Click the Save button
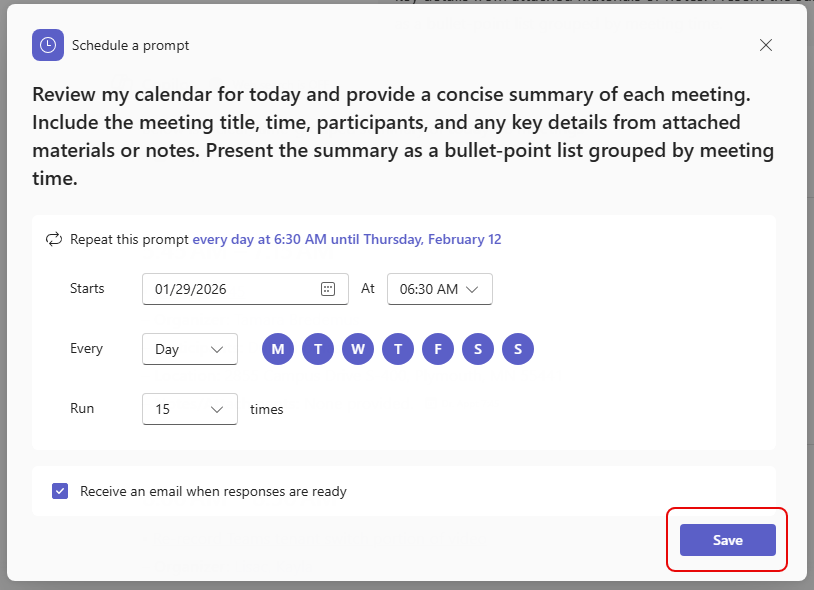 pos(728,540)
